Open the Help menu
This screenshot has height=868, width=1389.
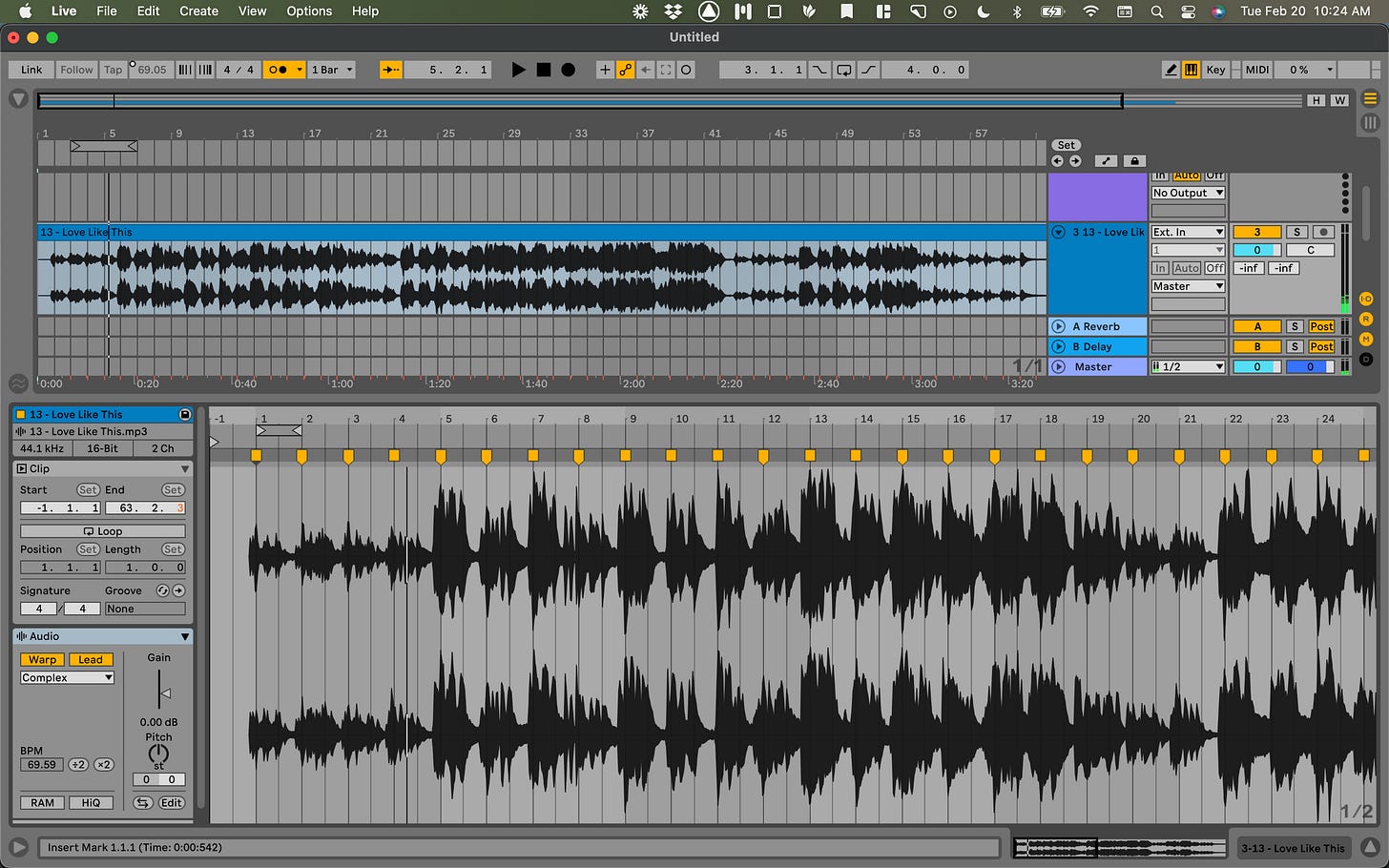pos(365,11)
